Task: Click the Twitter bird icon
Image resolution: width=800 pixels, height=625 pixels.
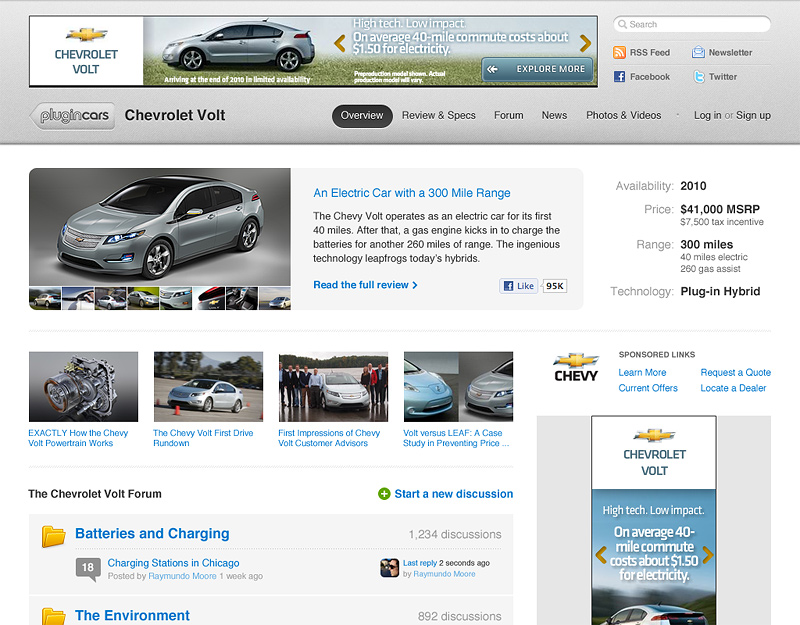Action: (699, 77)
